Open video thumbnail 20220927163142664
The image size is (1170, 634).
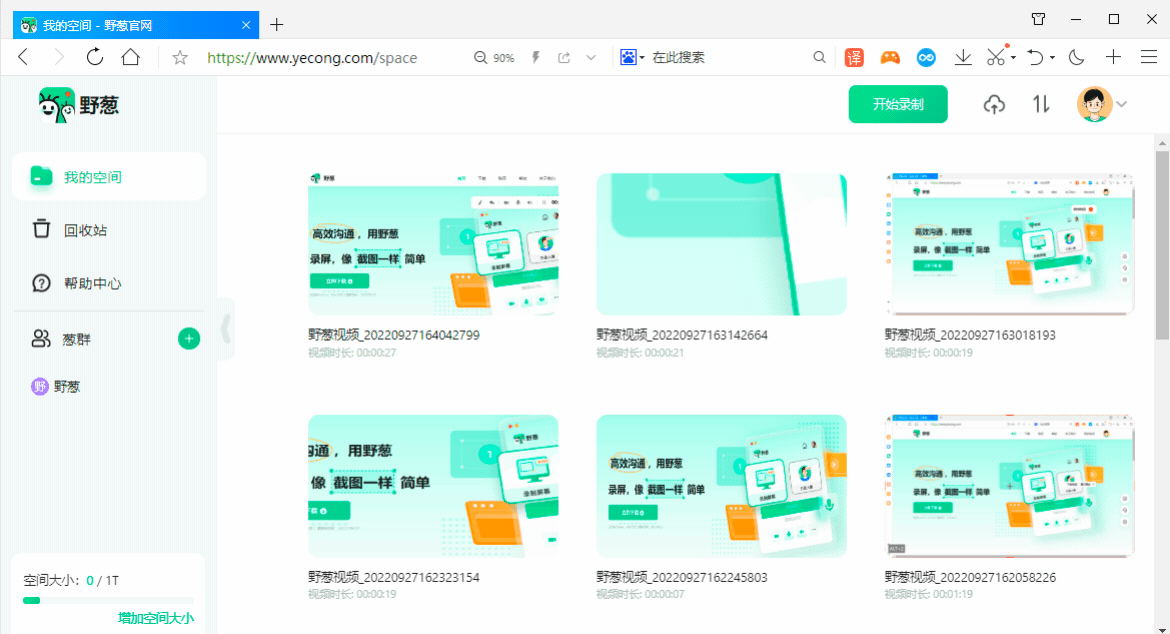click(722, 244)
